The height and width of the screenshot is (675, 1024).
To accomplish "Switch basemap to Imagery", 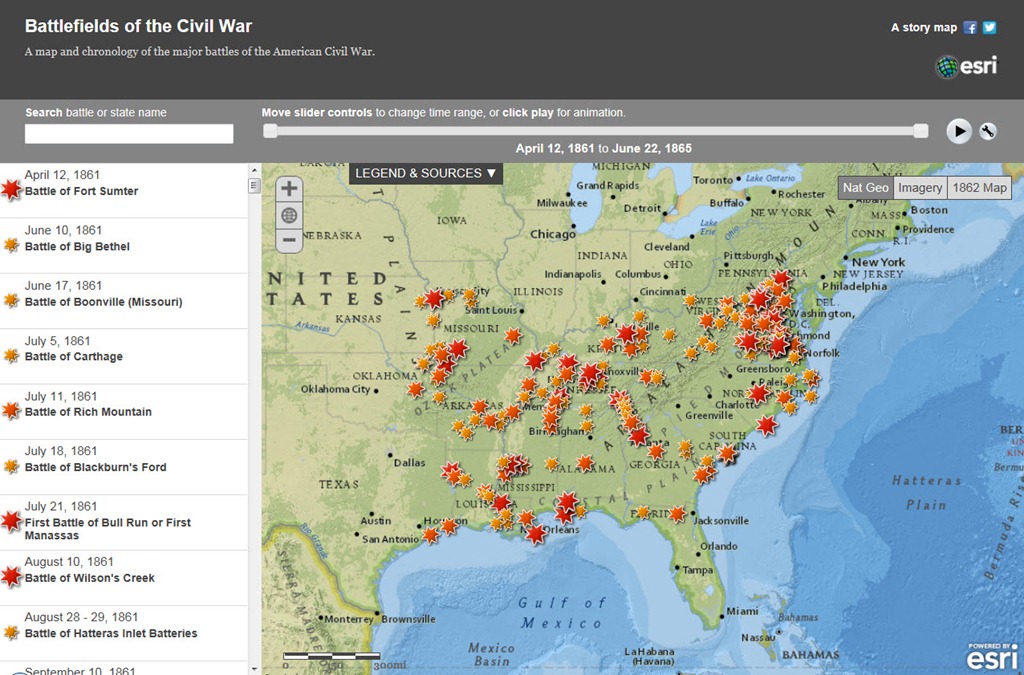I will click(920, 188).
